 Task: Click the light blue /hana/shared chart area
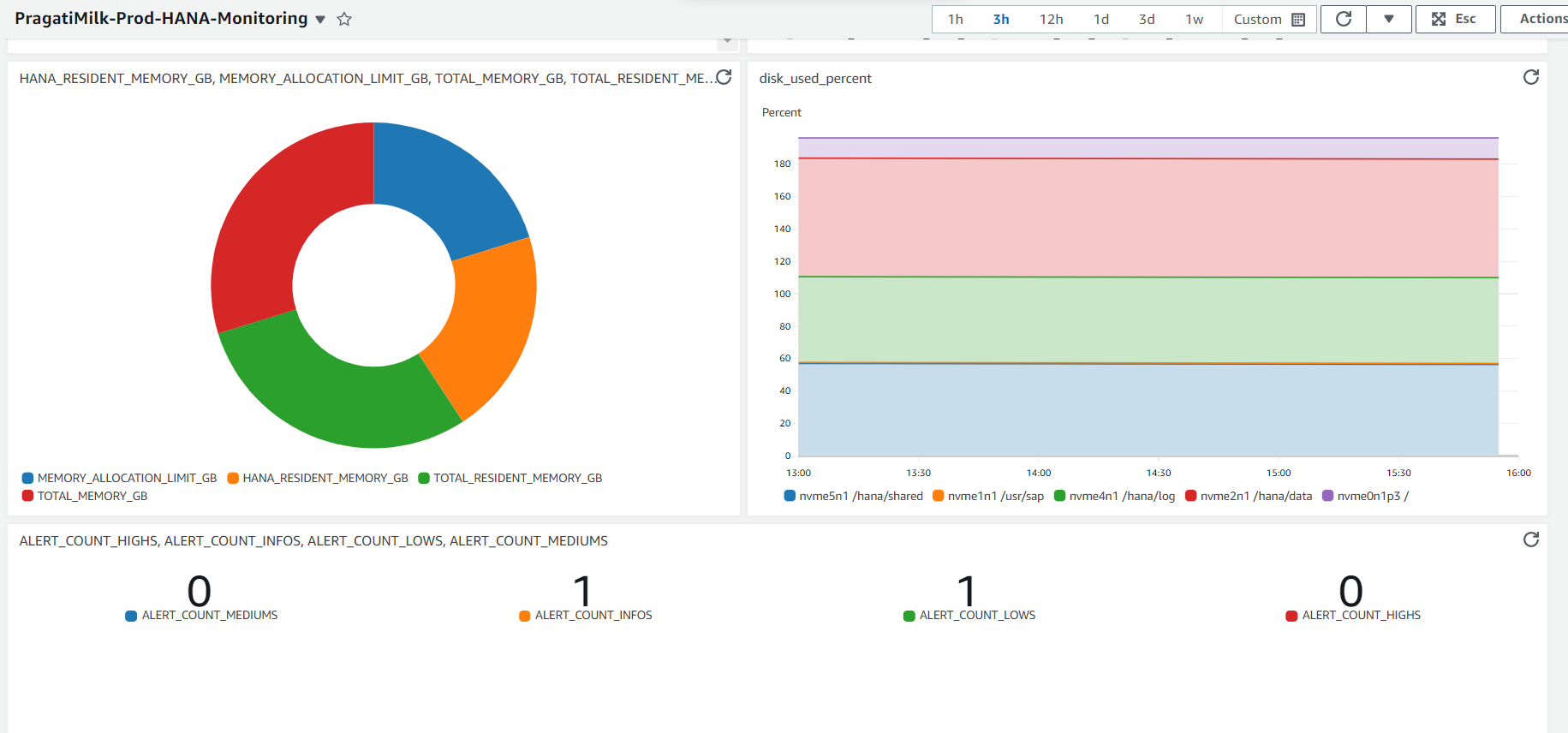[x=1148, y=409]
